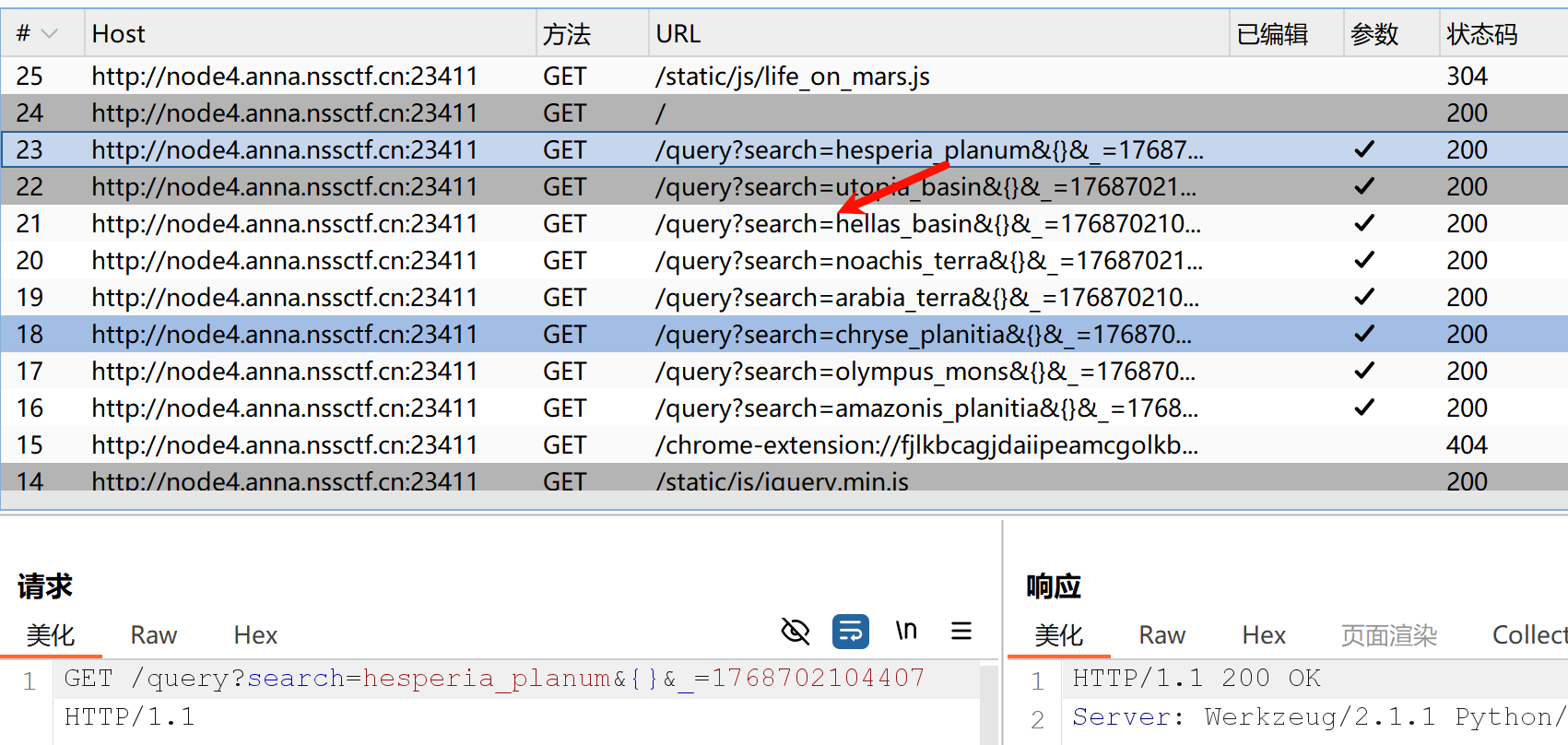Click the sort arrow in # column
Viewport: 1568px width, 745px height.
[x=50, y=34]
